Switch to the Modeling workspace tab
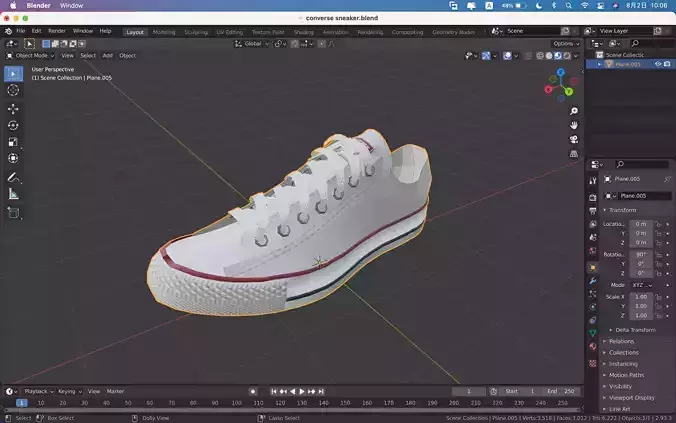The image size is (676, 423). pos(164,32)
